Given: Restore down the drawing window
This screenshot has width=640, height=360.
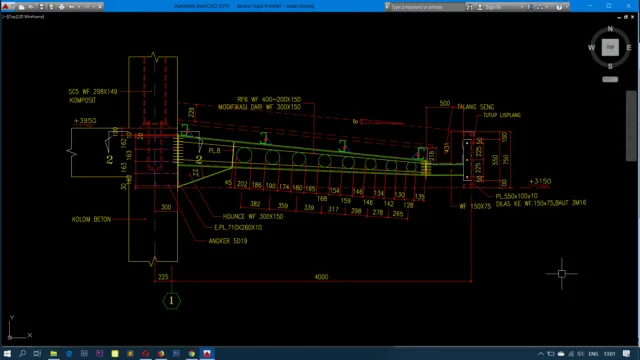Looking at the screenshot, I should point(626,17).
